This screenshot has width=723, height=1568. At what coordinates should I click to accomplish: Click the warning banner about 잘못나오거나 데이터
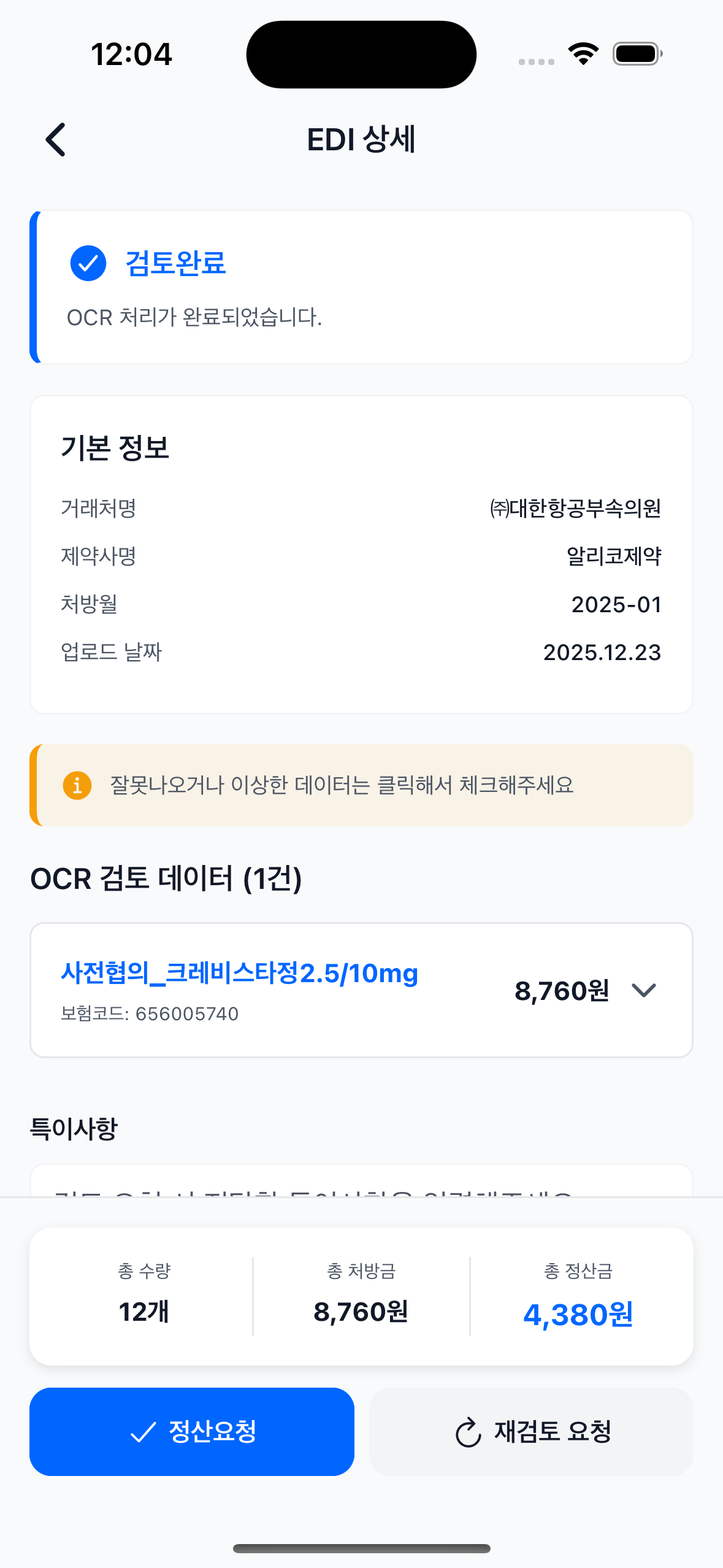tap(361, 785)
